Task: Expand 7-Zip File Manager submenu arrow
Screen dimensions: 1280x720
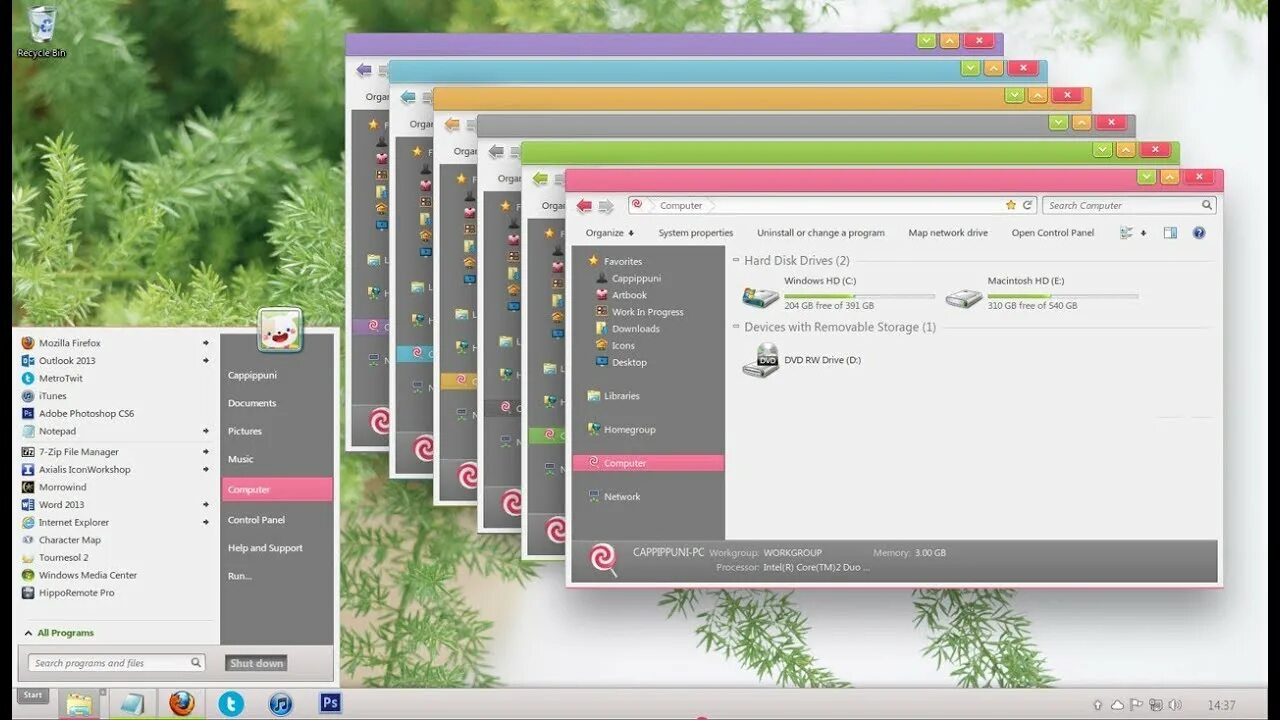Action: (206, 452)
